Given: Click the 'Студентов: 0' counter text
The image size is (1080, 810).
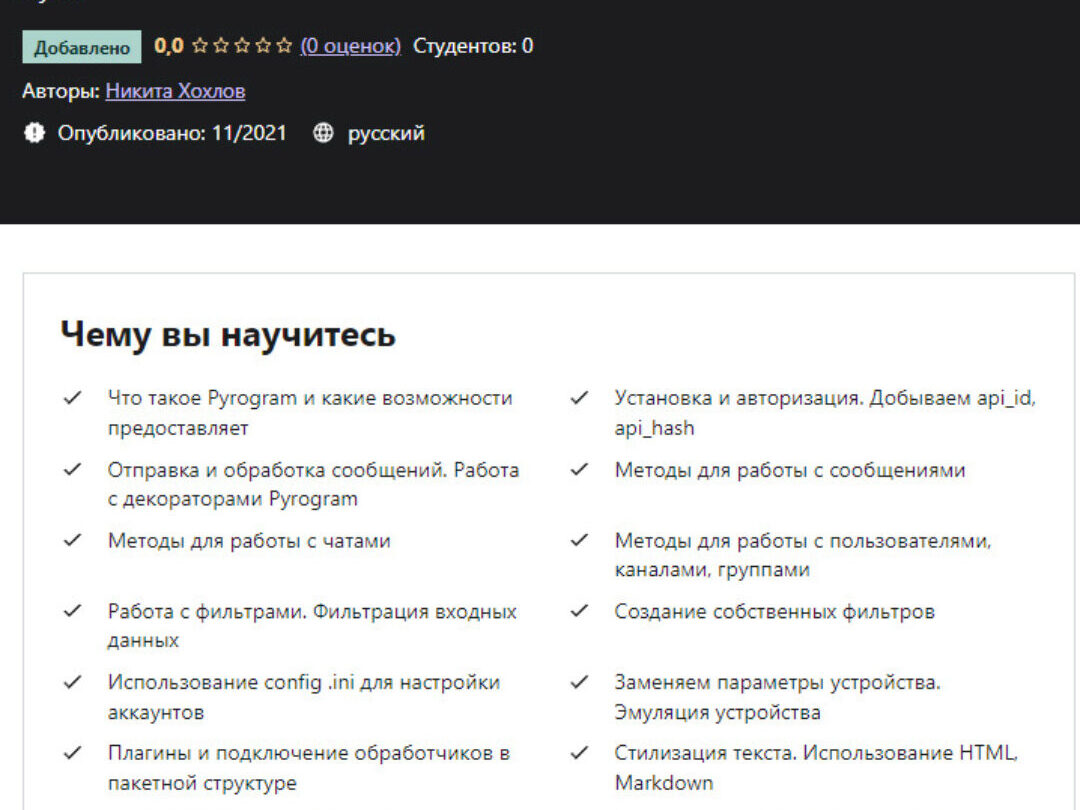Looking at the screenshot, I should (x=473, y=46).
